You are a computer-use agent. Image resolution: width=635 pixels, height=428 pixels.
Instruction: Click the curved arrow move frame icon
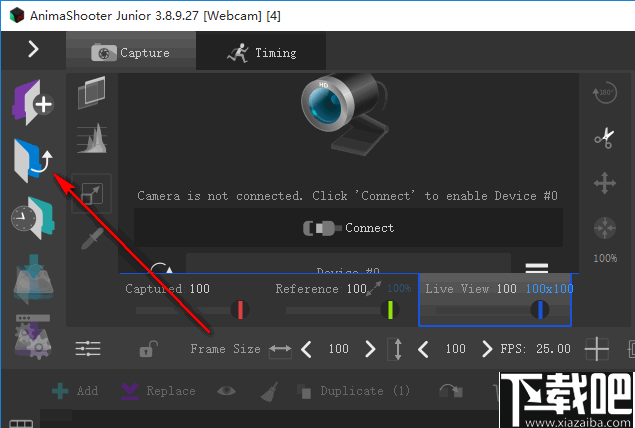point(451,391)
